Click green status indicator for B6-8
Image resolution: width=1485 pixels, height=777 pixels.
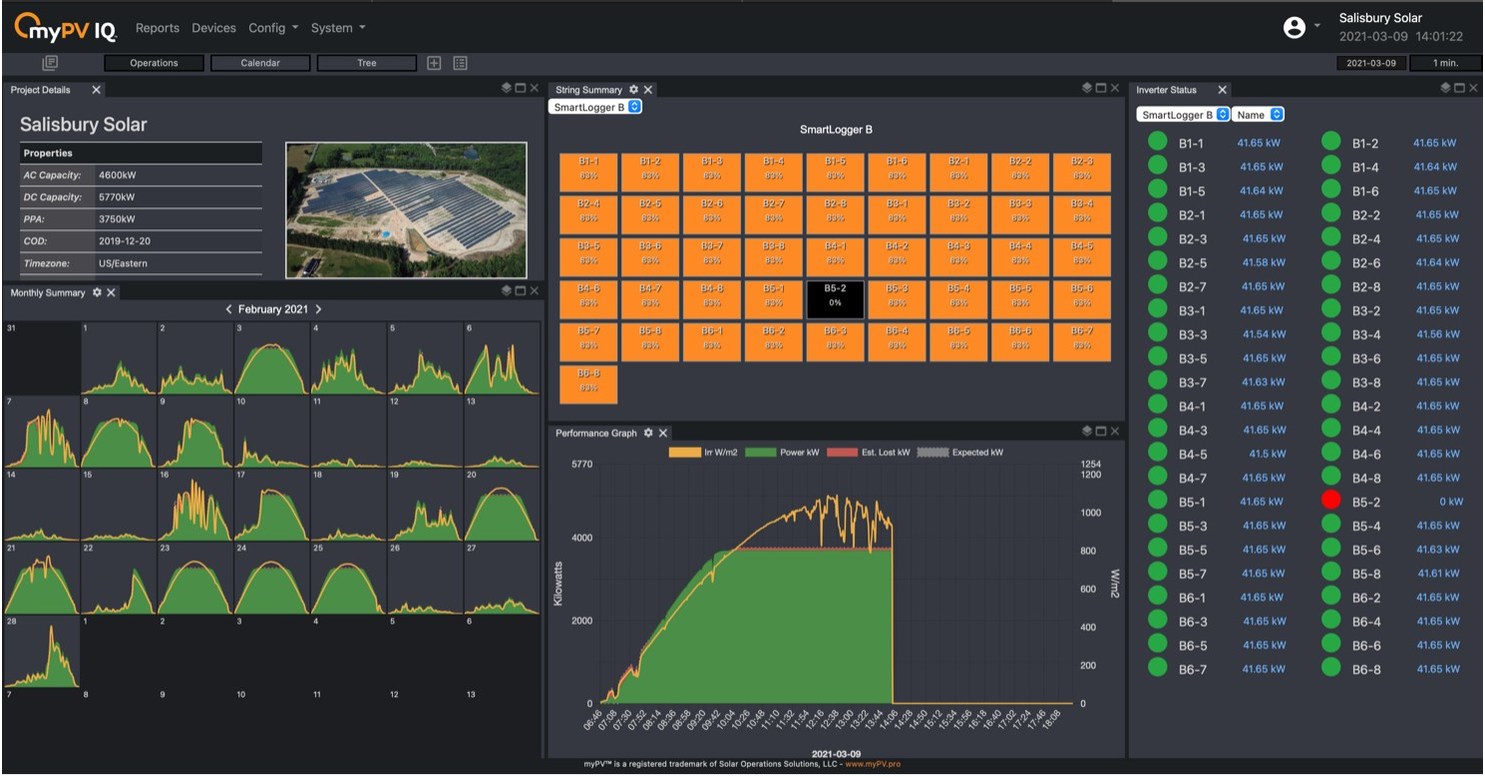coord(1331,668)
